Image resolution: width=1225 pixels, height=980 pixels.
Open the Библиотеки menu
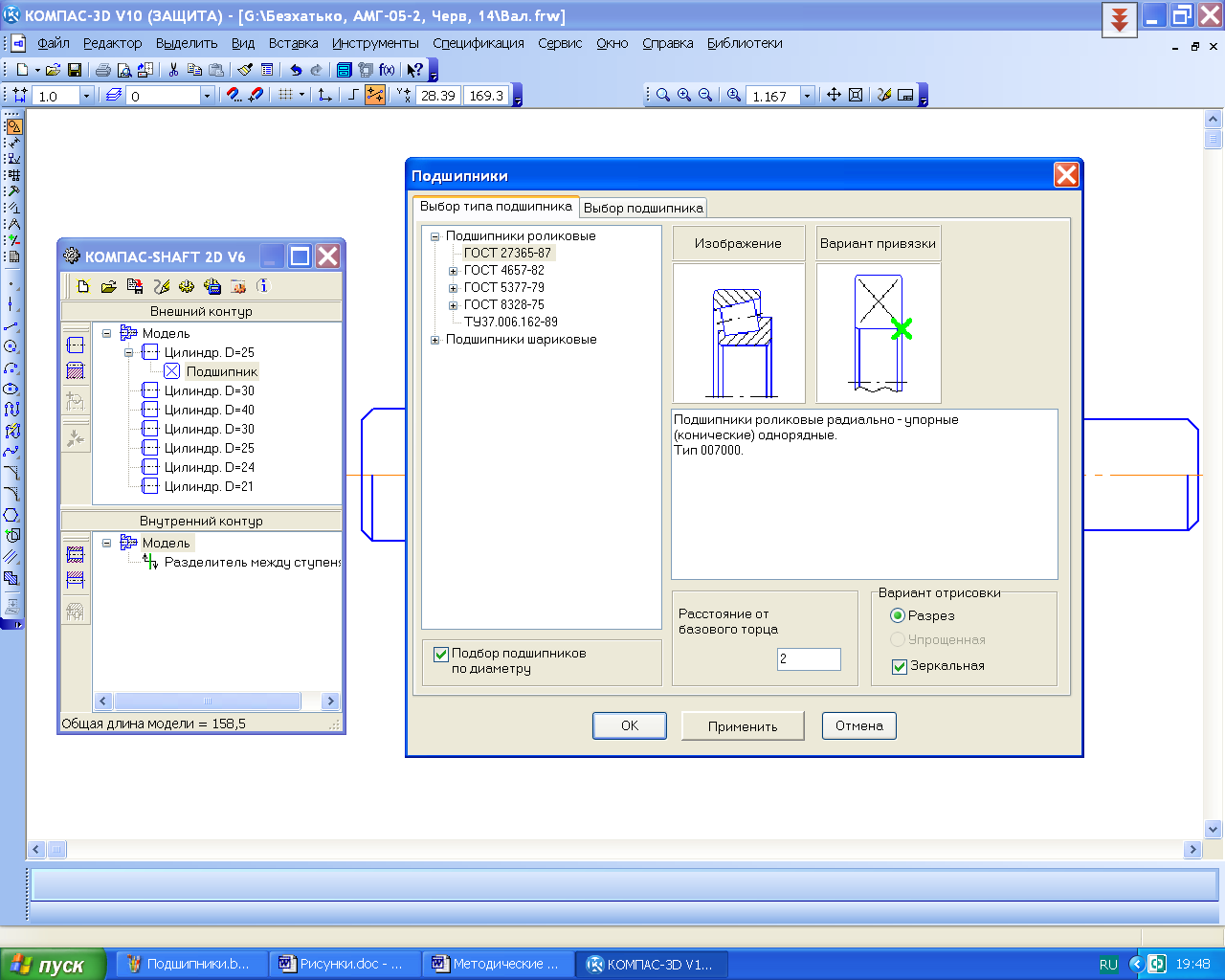tap(745, 43)
